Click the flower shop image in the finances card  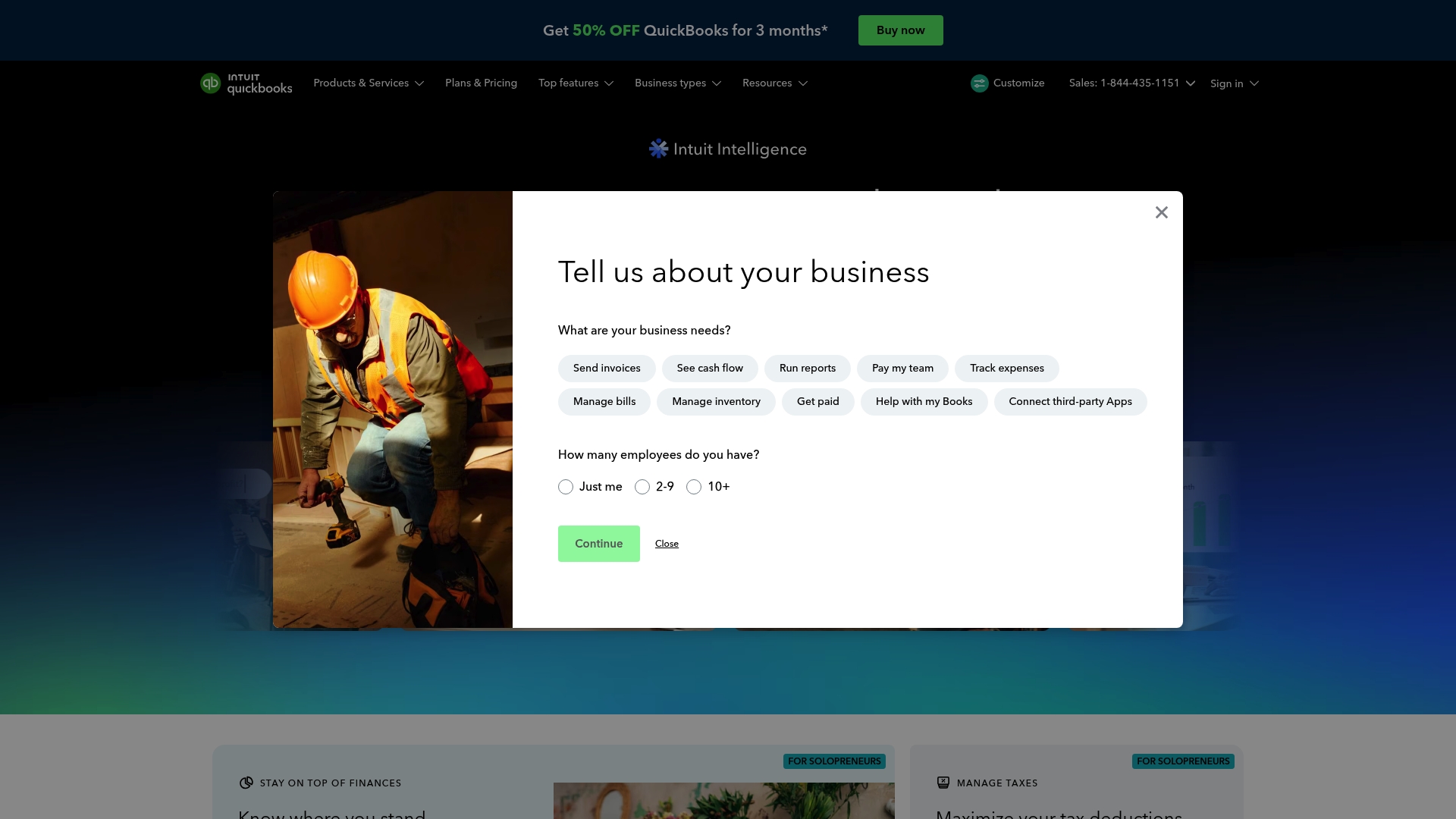[x=724, y=801]
